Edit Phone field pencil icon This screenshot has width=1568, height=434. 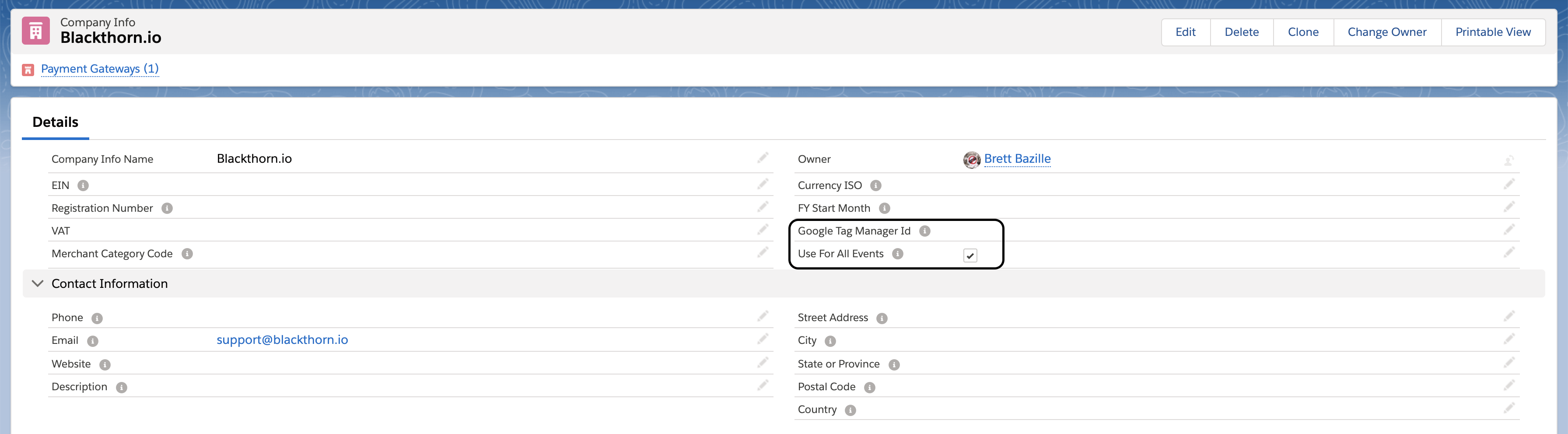coord(763,316)
